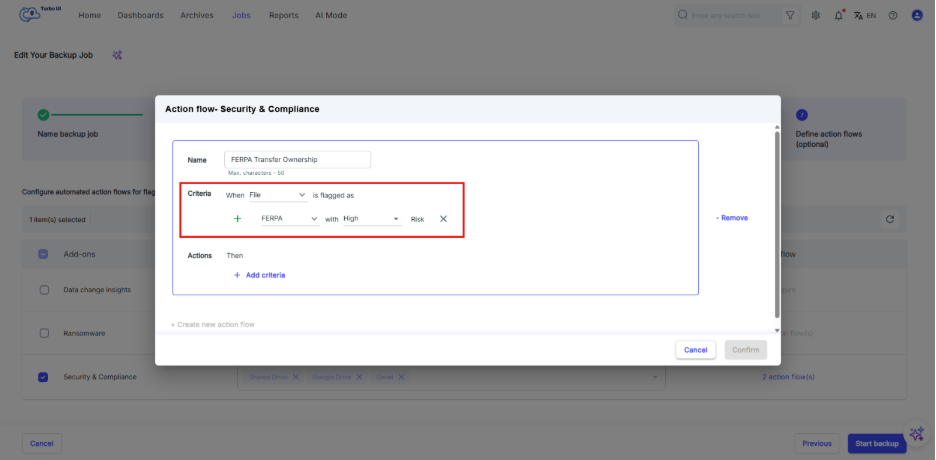Click the action flow Name input field
This screenshot has height=460, width=936.
[x=297, y=160]
